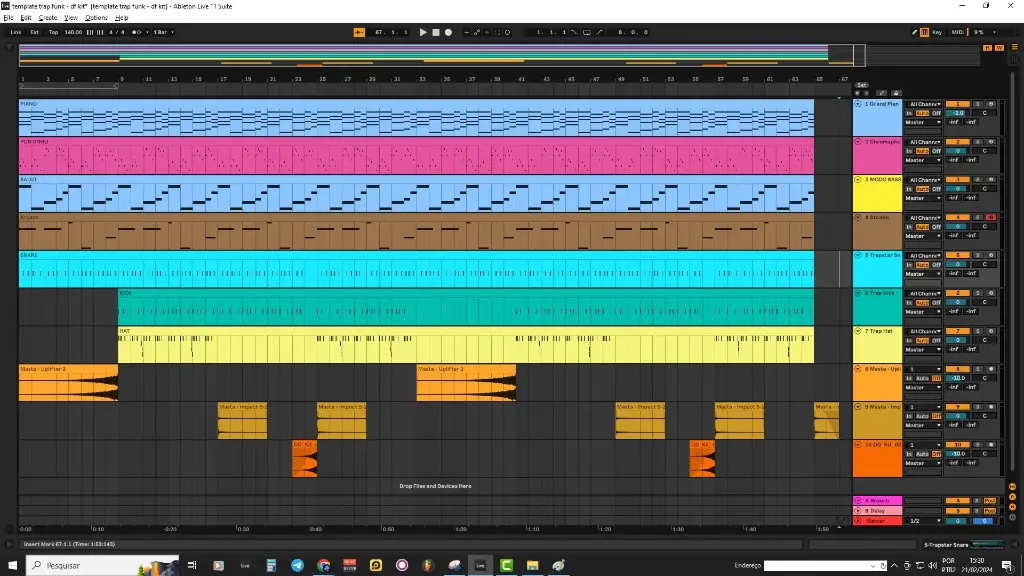The image size is (1024, 576).
Task: Click 1 Grand Piano volume value -2.0
Action: pyautogui.click(x=957, y=113)
